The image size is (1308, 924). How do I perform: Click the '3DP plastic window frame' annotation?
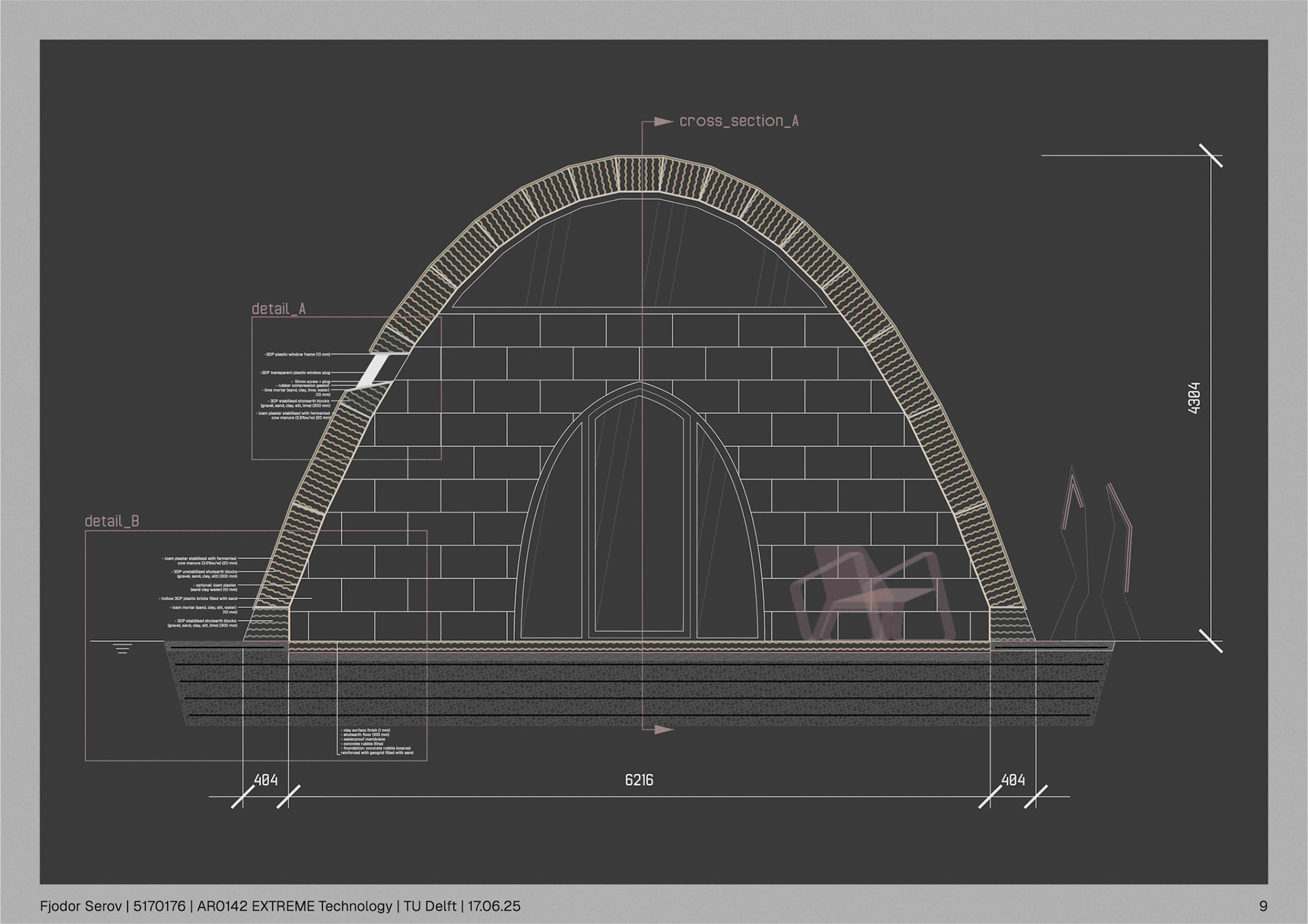coord(297,355)
